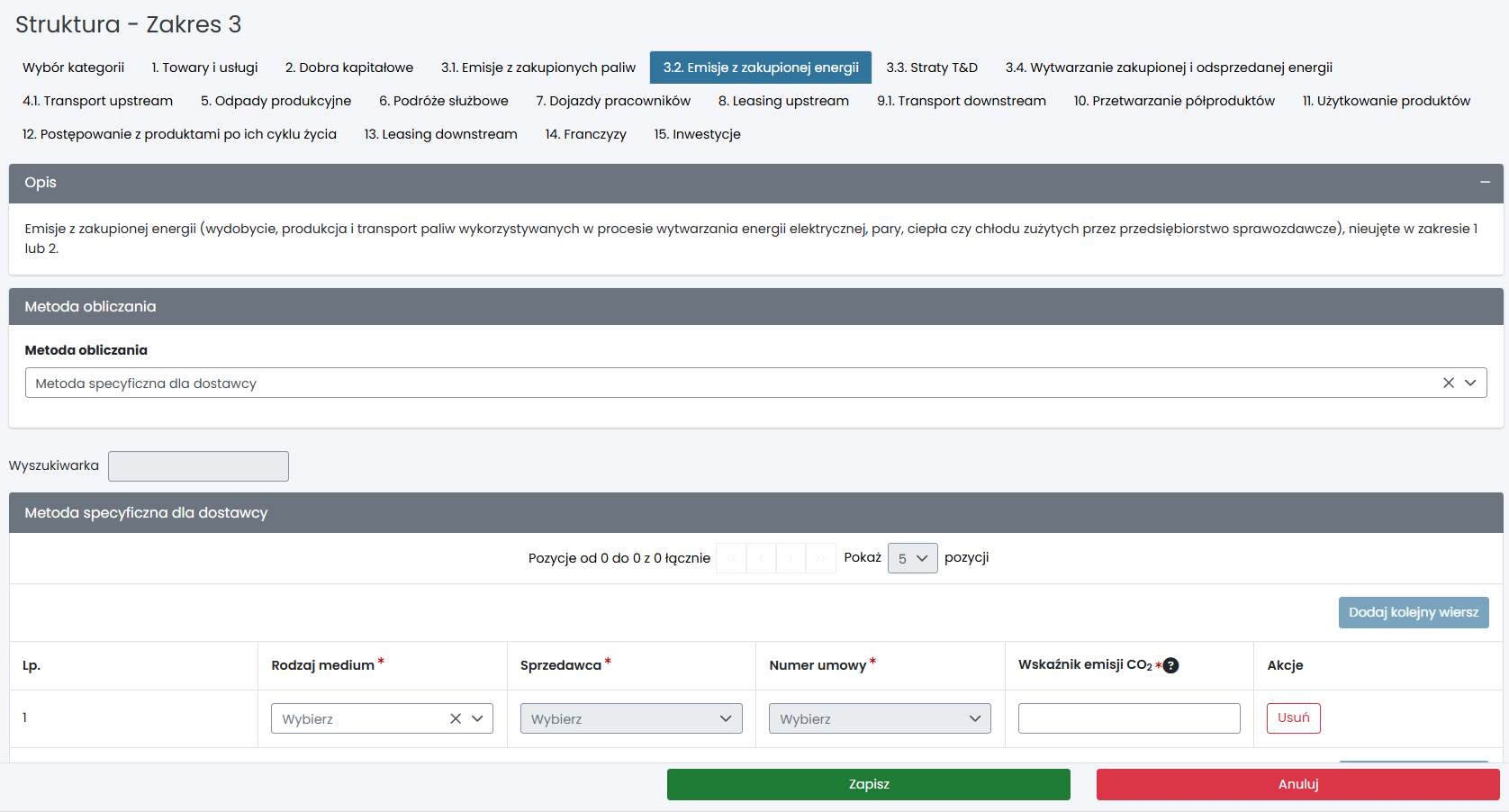Image resolution: width=1509 pixels, height=812 pixels.
Task: Click the Dodaj kolejny wiersz button
Action: click(1413, 612)
